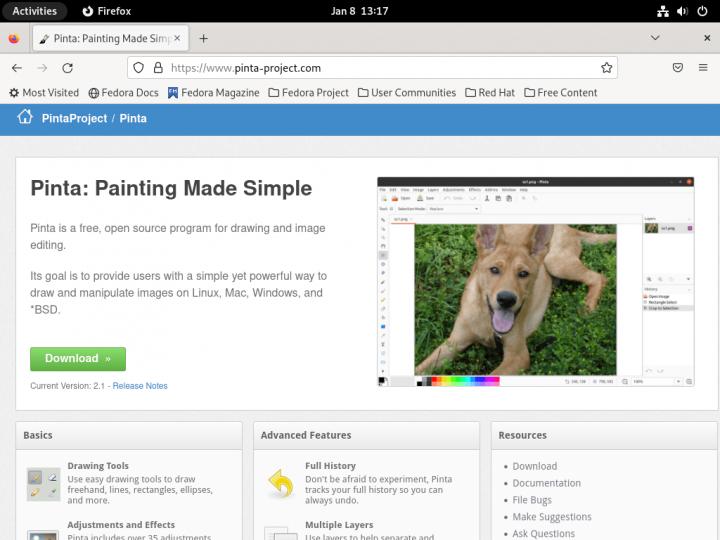Click the padlock site security icon
This screenshot has width=720, height=540.
tap(158, 68)
